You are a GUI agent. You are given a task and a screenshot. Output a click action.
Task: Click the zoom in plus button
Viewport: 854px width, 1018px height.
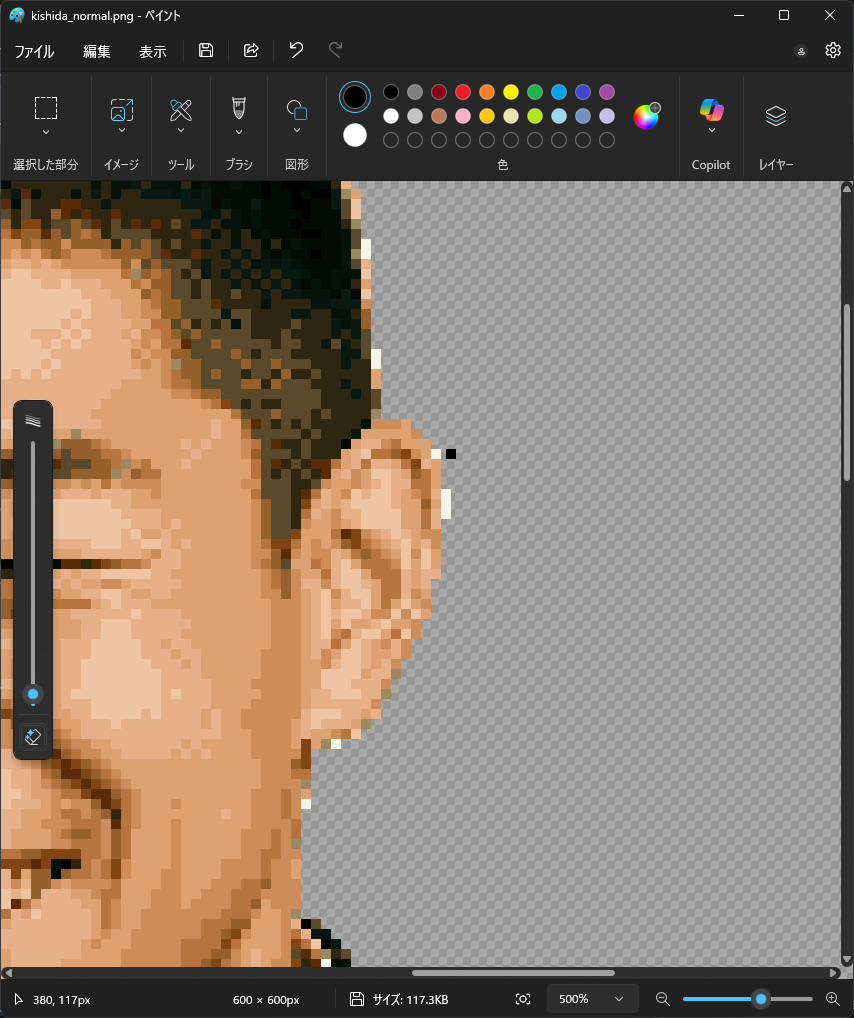coord(832,999)
